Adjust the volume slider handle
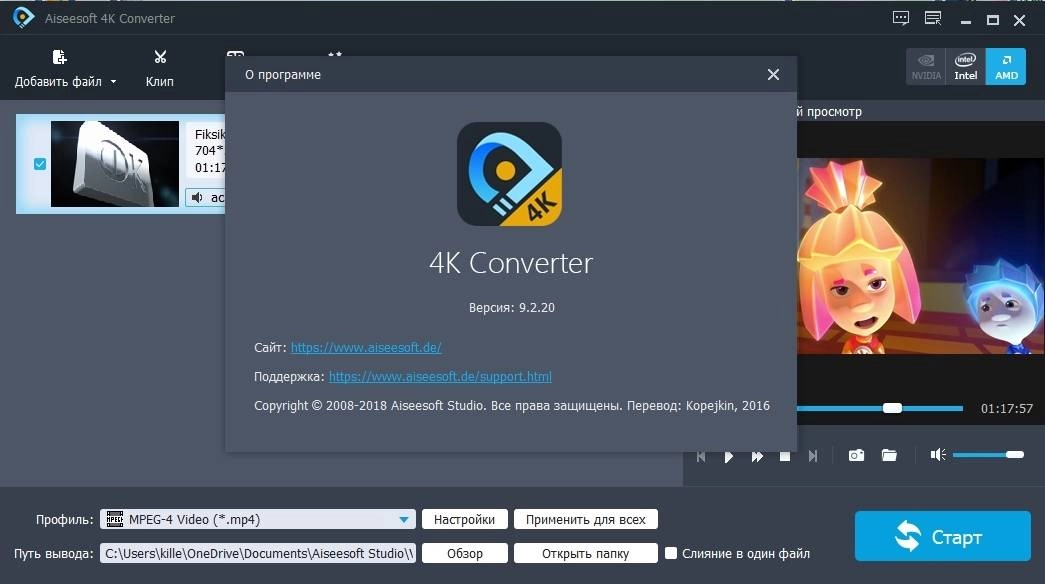Screen dimensions: 1045x584 1015,455
